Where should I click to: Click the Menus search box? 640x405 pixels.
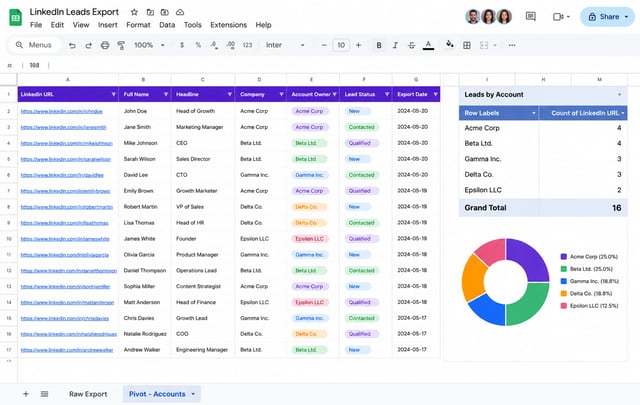click(x=34, y=45)
